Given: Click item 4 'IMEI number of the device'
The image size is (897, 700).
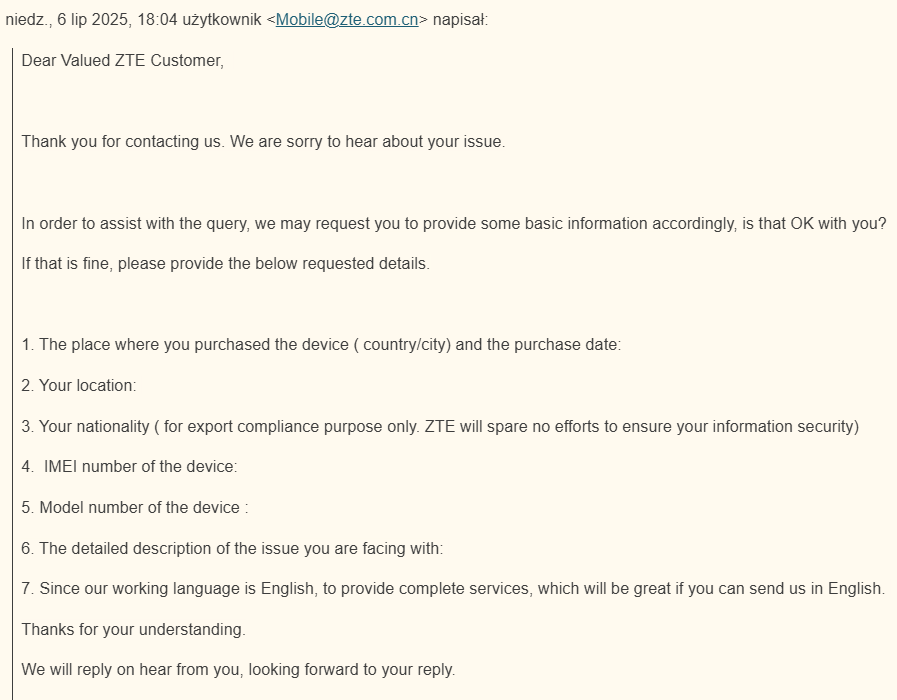Looking at the screenshot, I should (131, 466).
